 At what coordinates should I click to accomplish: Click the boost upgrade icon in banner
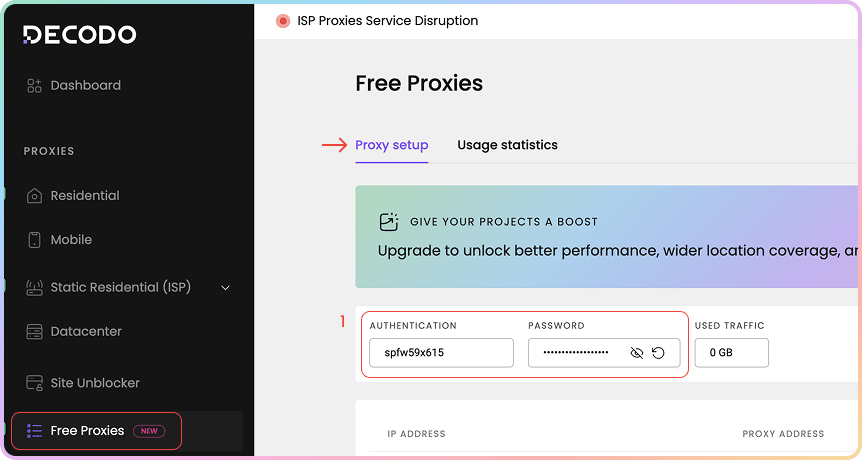coord(389,222)
